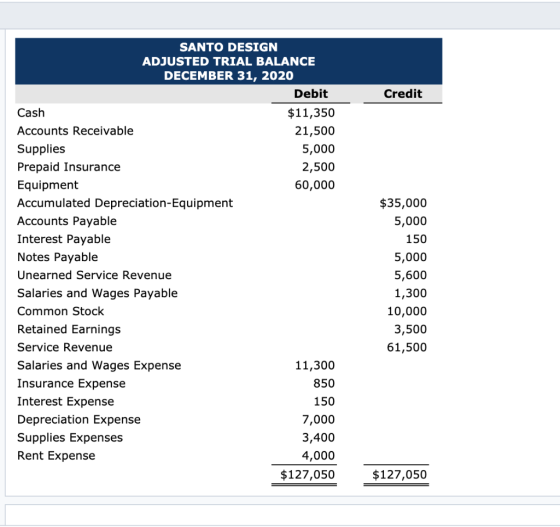This screenshot has height=527, width=560.
Task: Select the 21,500 Accounts Receivable amount
Action: pyautogui.click(x=315, y=131)
